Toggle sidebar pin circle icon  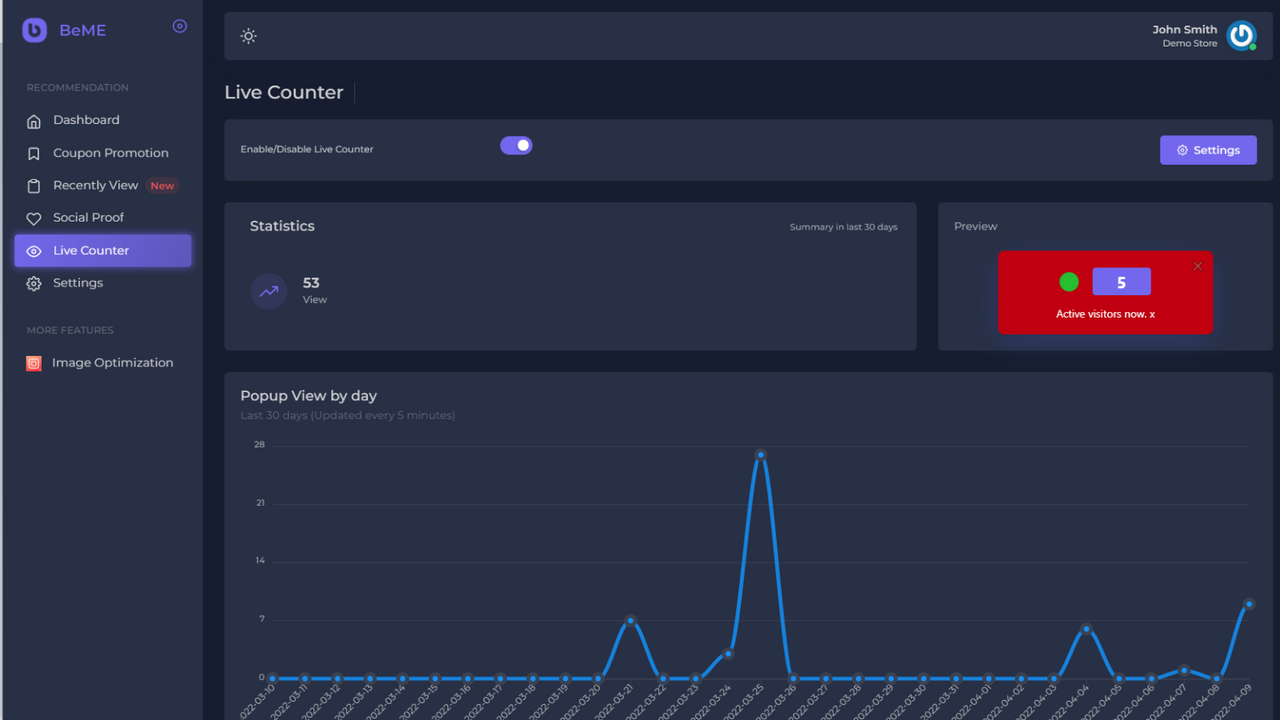(180, 26)
